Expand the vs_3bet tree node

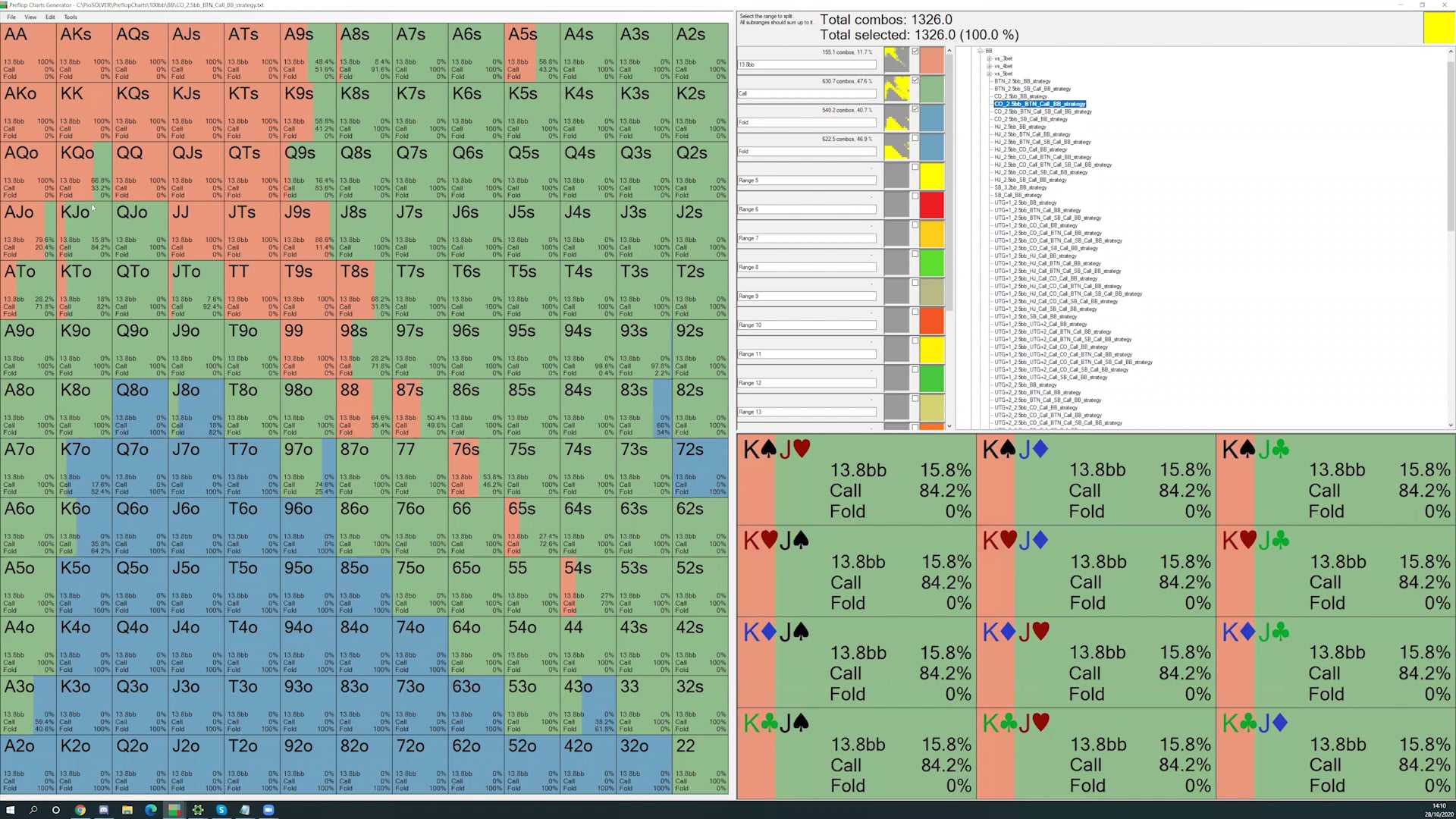click(x=989, y=58)
